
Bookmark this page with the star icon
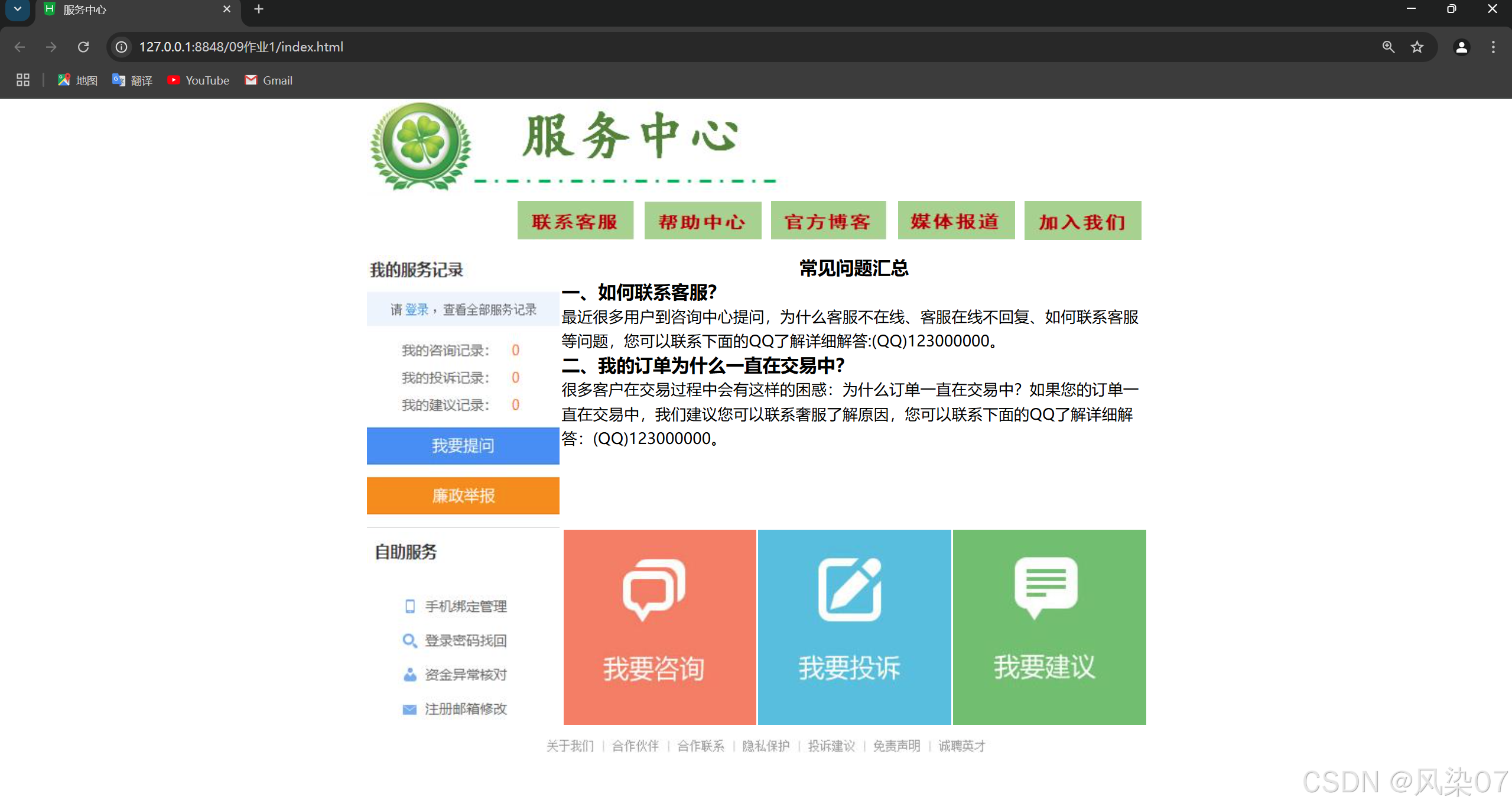point(1417,47)
